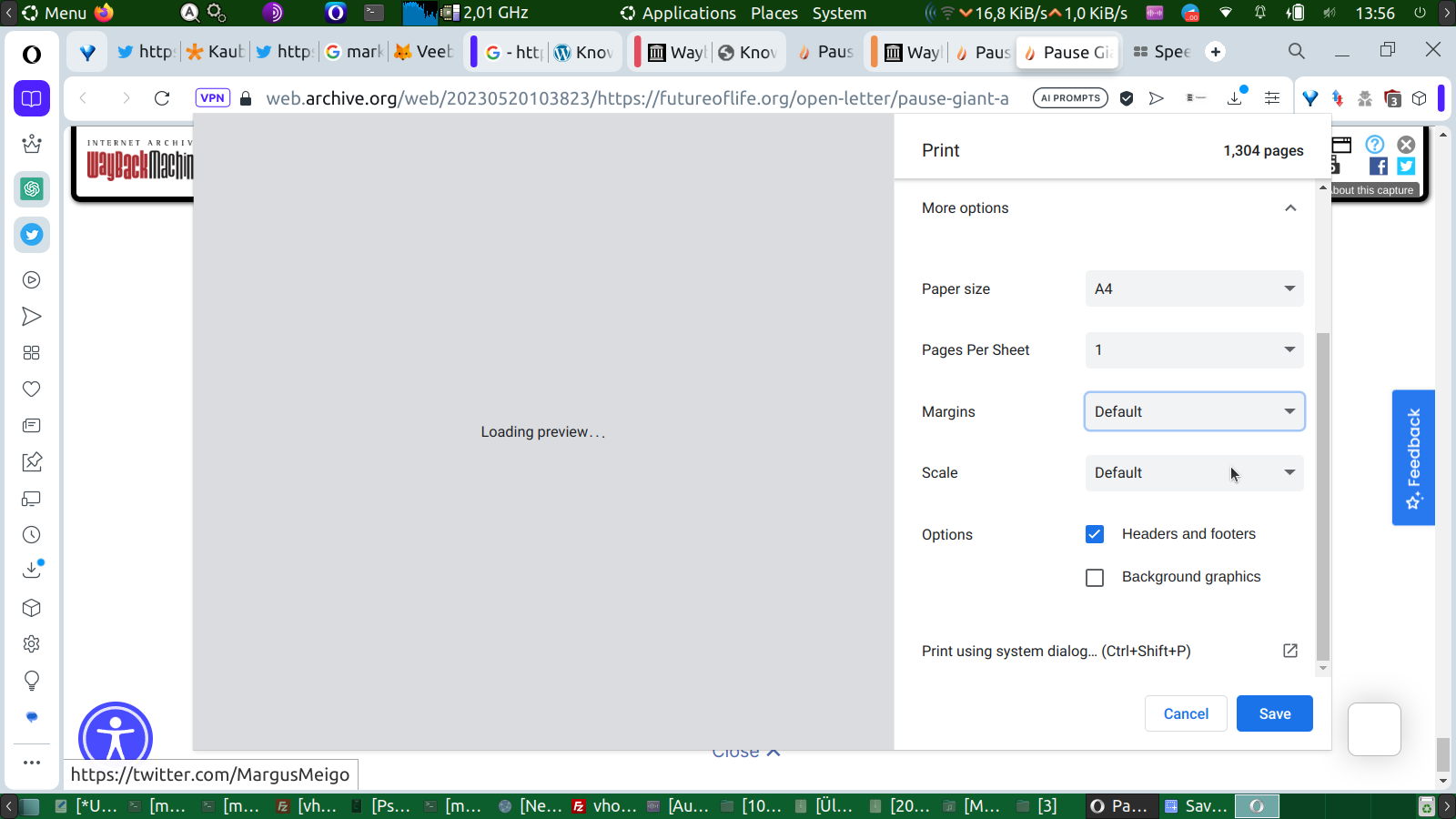Image resolution: width=1456 pixels, height=819 pixels.
Task: Open the ChatGPT sidebar panel
Action: tap(32, 189)
